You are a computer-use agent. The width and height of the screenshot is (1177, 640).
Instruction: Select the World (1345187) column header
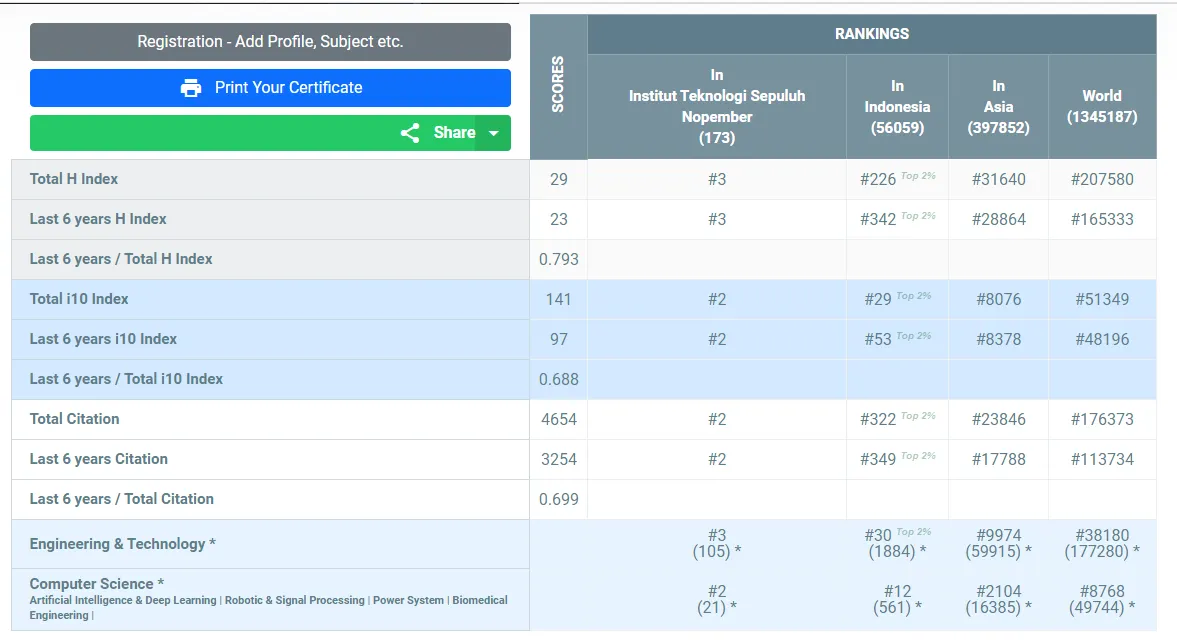pos(1101,107)
